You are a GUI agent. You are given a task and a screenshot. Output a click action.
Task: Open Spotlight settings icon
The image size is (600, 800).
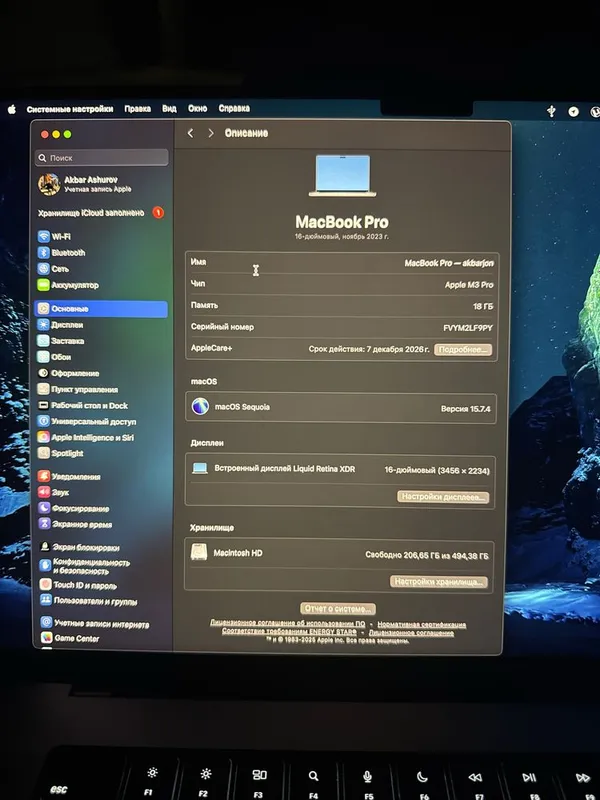coord(43,453)
